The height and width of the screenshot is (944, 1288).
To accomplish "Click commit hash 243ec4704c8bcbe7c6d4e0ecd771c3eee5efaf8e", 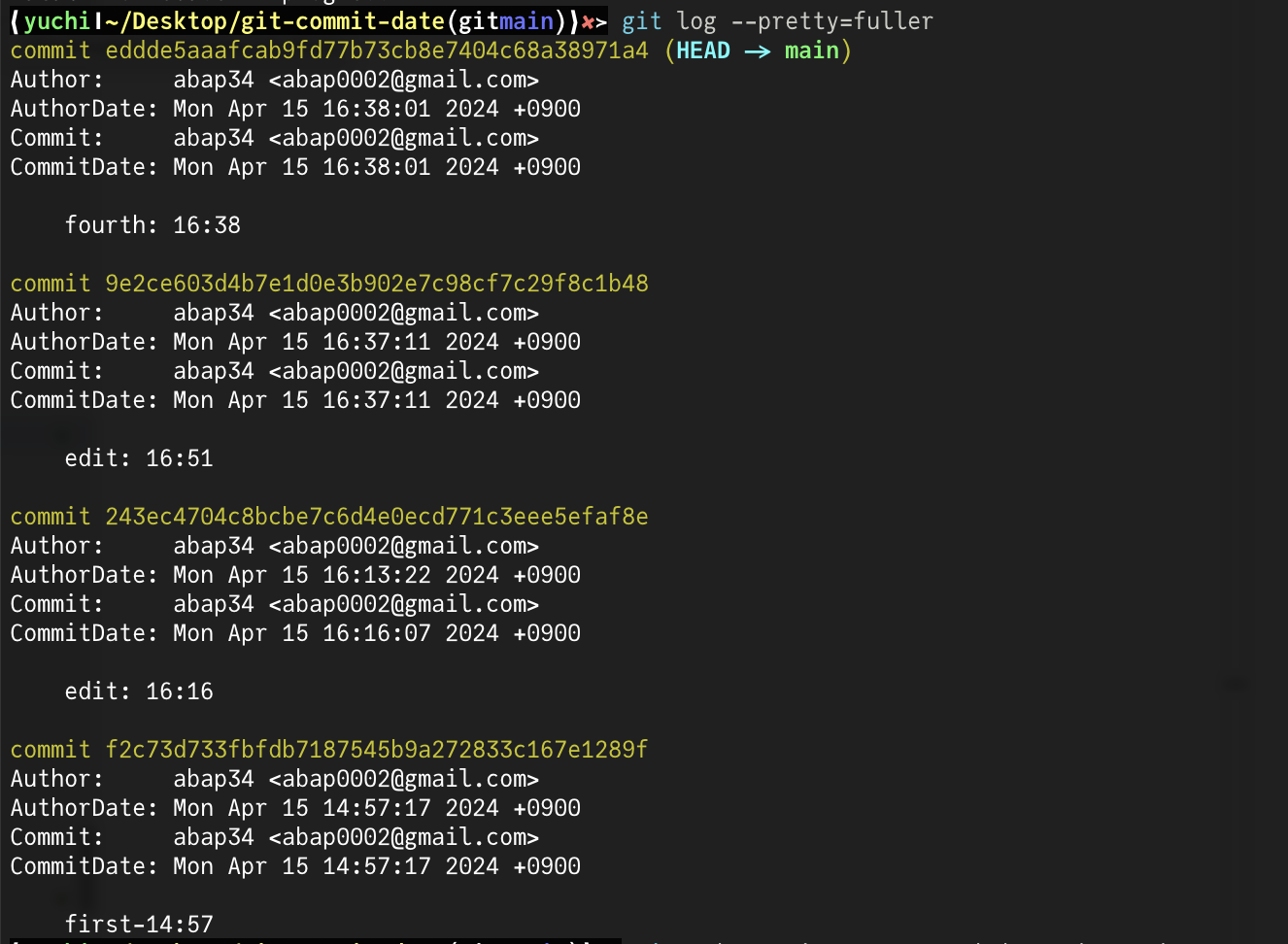I will click(x=377, y=517).
